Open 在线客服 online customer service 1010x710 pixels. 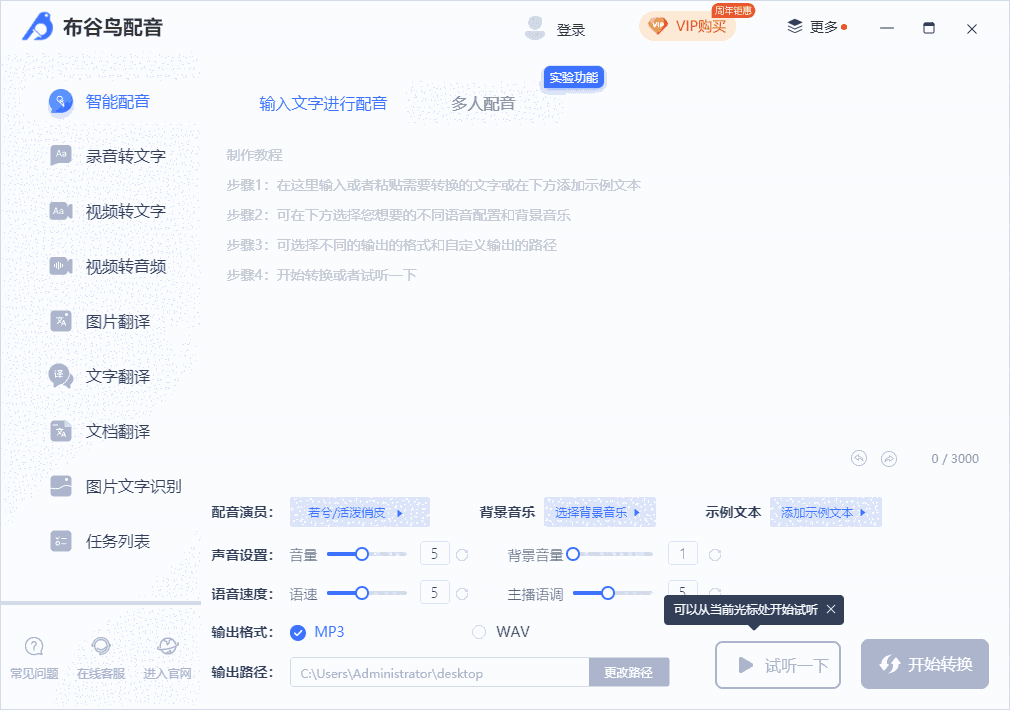coord(100,655)
